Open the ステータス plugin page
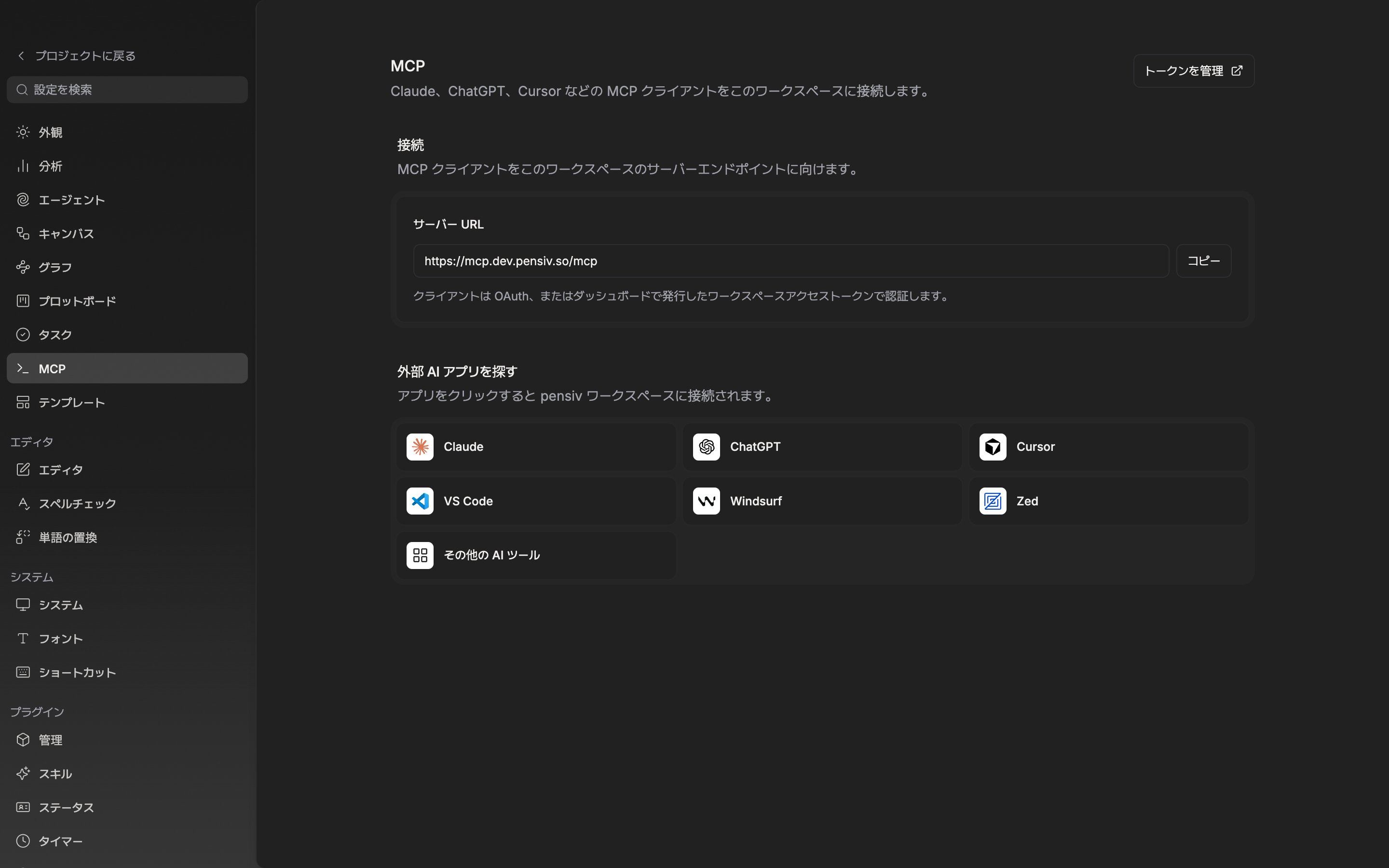1389x868 pixels. tap(127, 807)
